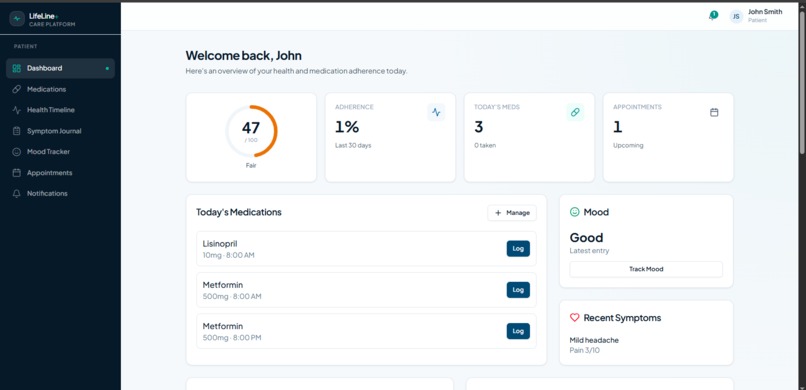This screenshot has width=806, height=390.
Task: Click the '0 taken' text
Action: click(x=485, y=145)
